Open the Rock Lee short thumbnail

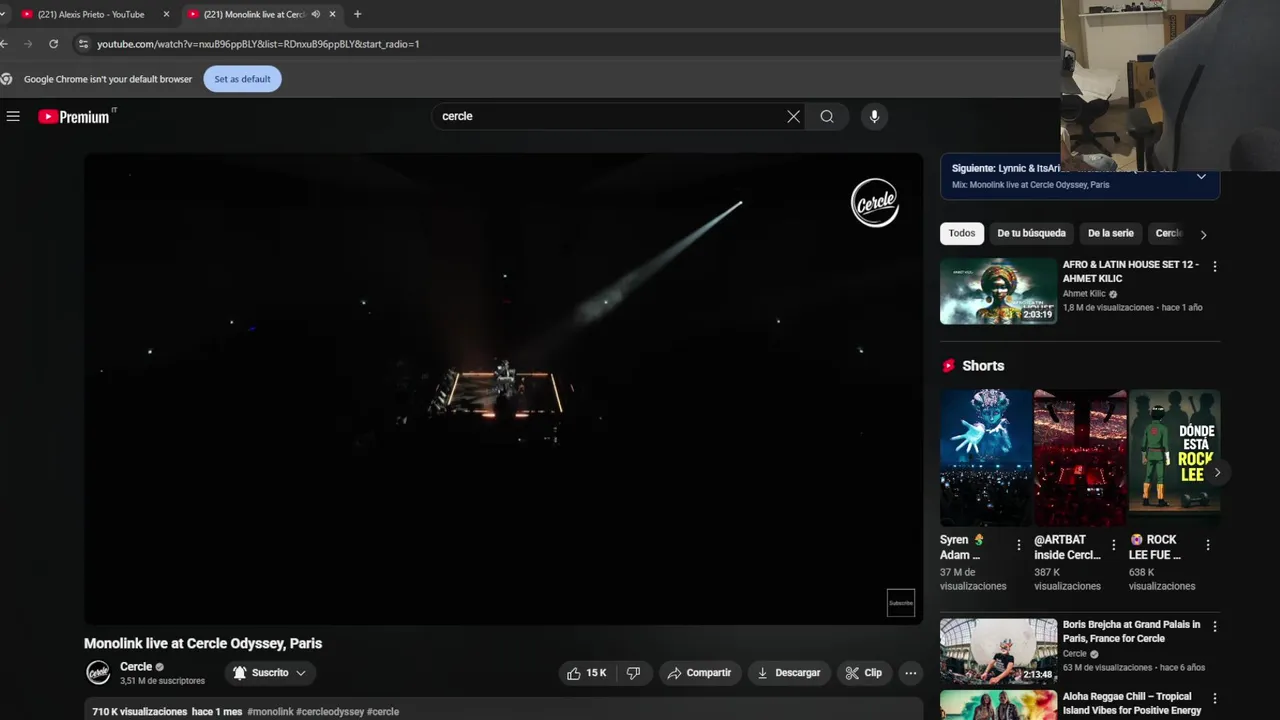pyautogui.click(x=1174, y=457)
